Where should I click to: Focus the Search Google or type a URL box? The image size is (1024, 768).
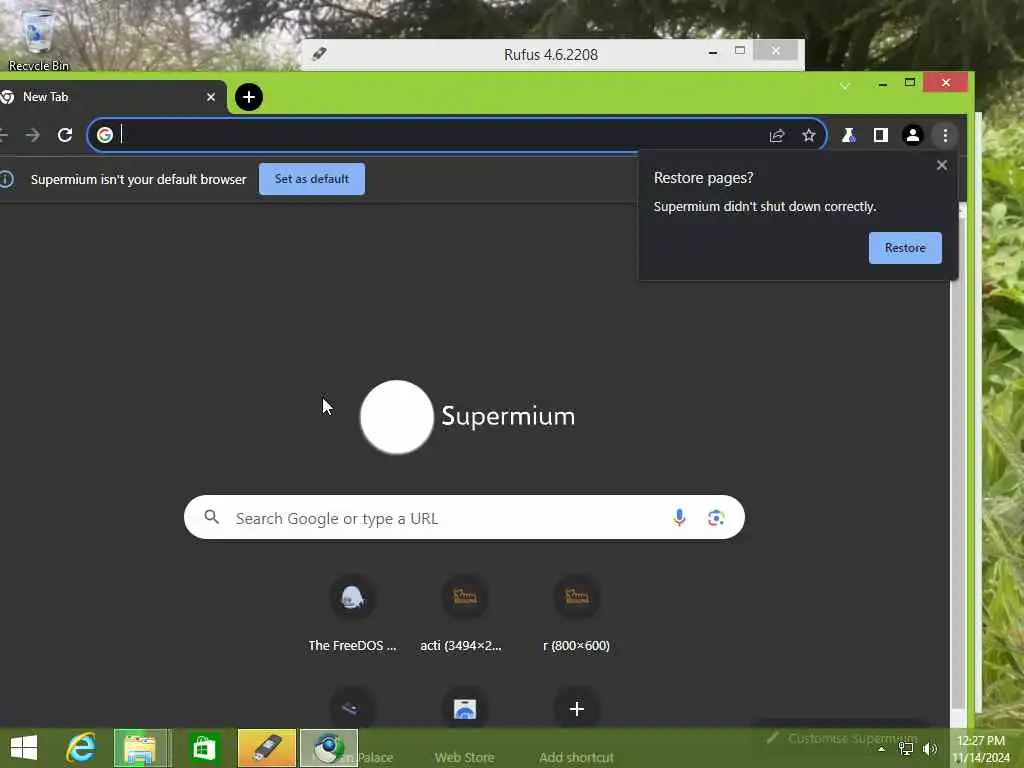(464, 518)
